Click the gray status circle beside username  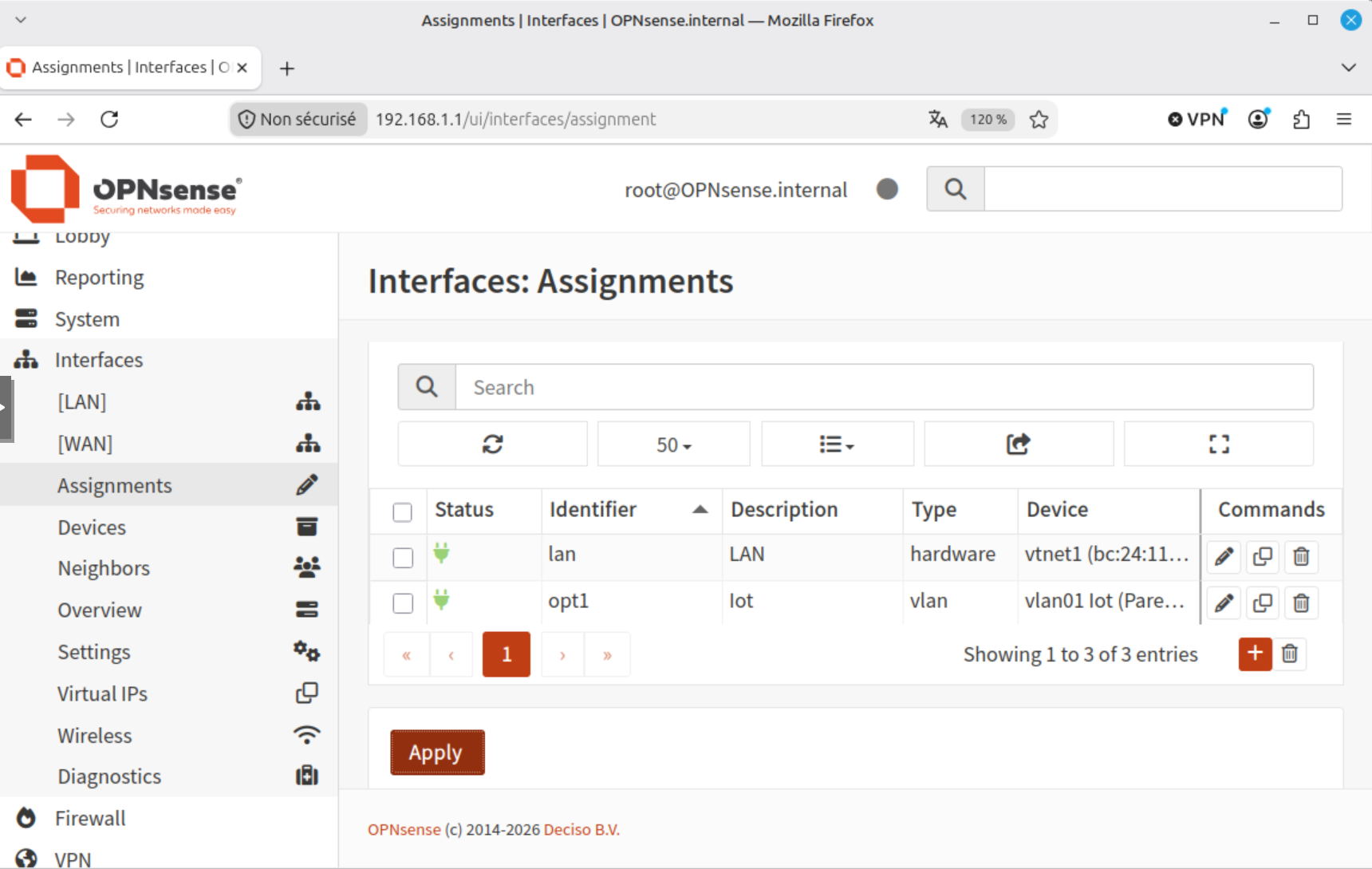(x=887, y=189)
